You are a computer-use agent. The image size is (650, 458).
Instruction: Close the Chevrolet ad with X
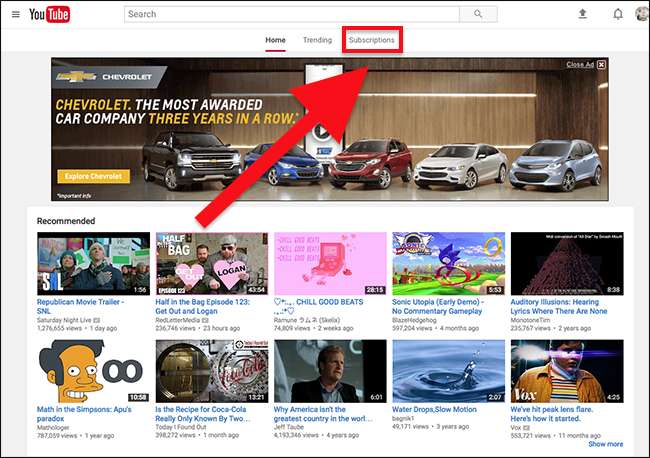click(x=601, y=64)
